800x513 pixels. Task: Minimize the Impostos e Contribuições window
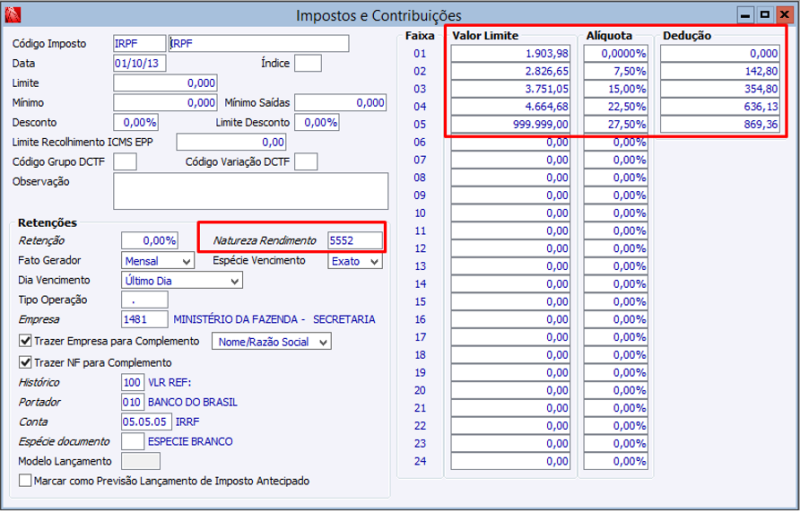pos(745,15)
